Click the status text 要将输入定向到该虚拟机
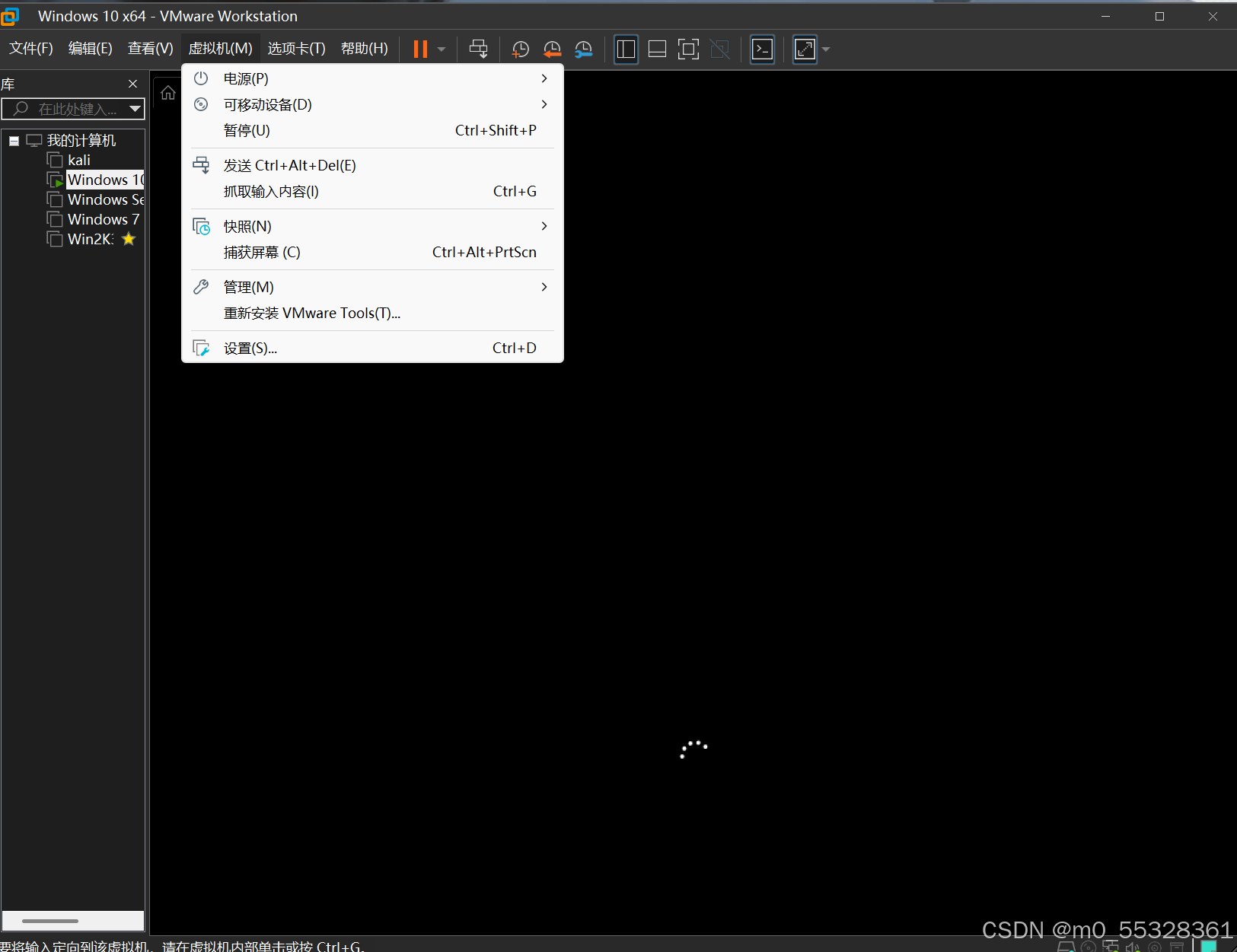 pos(75,946)
